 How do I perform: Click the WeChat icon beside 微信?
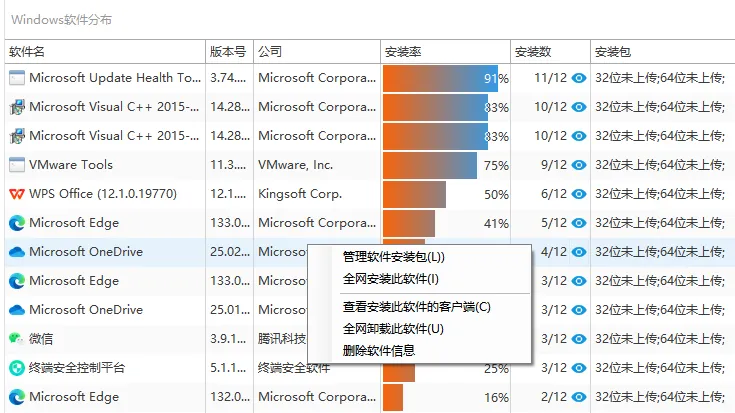point(16,338)
